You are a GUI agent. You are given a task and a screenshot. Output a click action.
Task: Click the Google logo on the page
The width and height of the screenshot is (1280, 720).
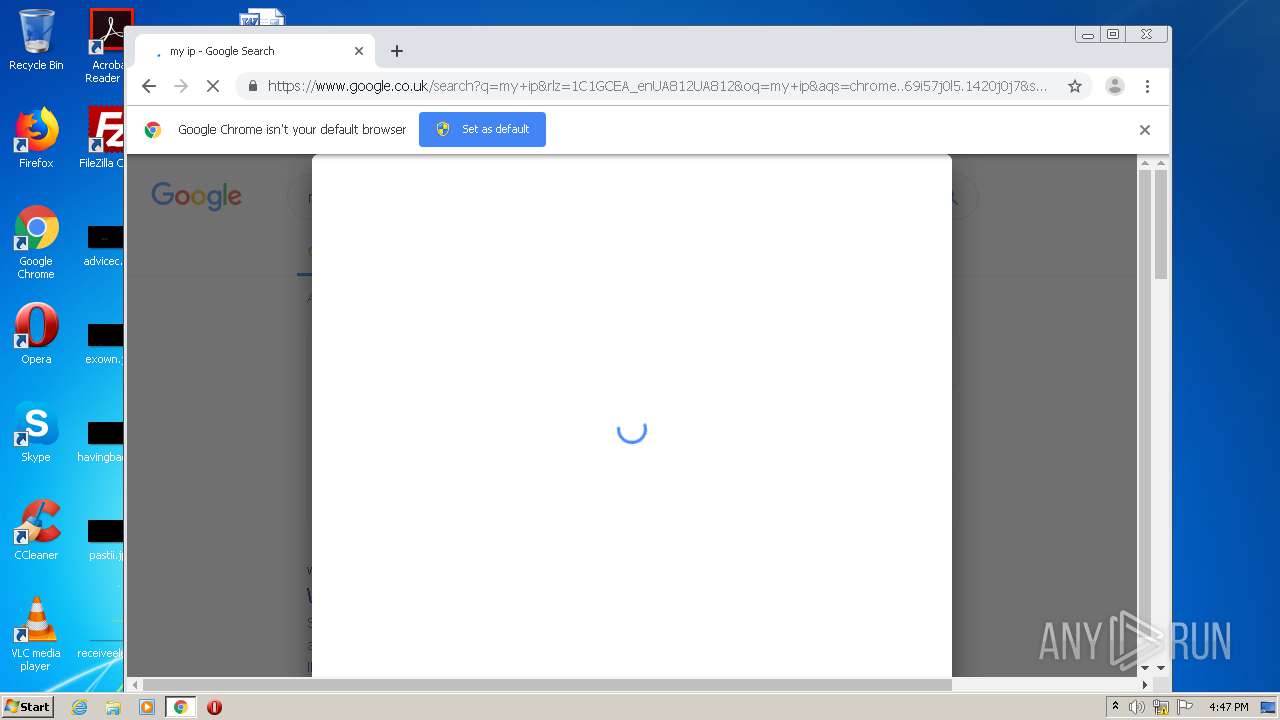196,196
